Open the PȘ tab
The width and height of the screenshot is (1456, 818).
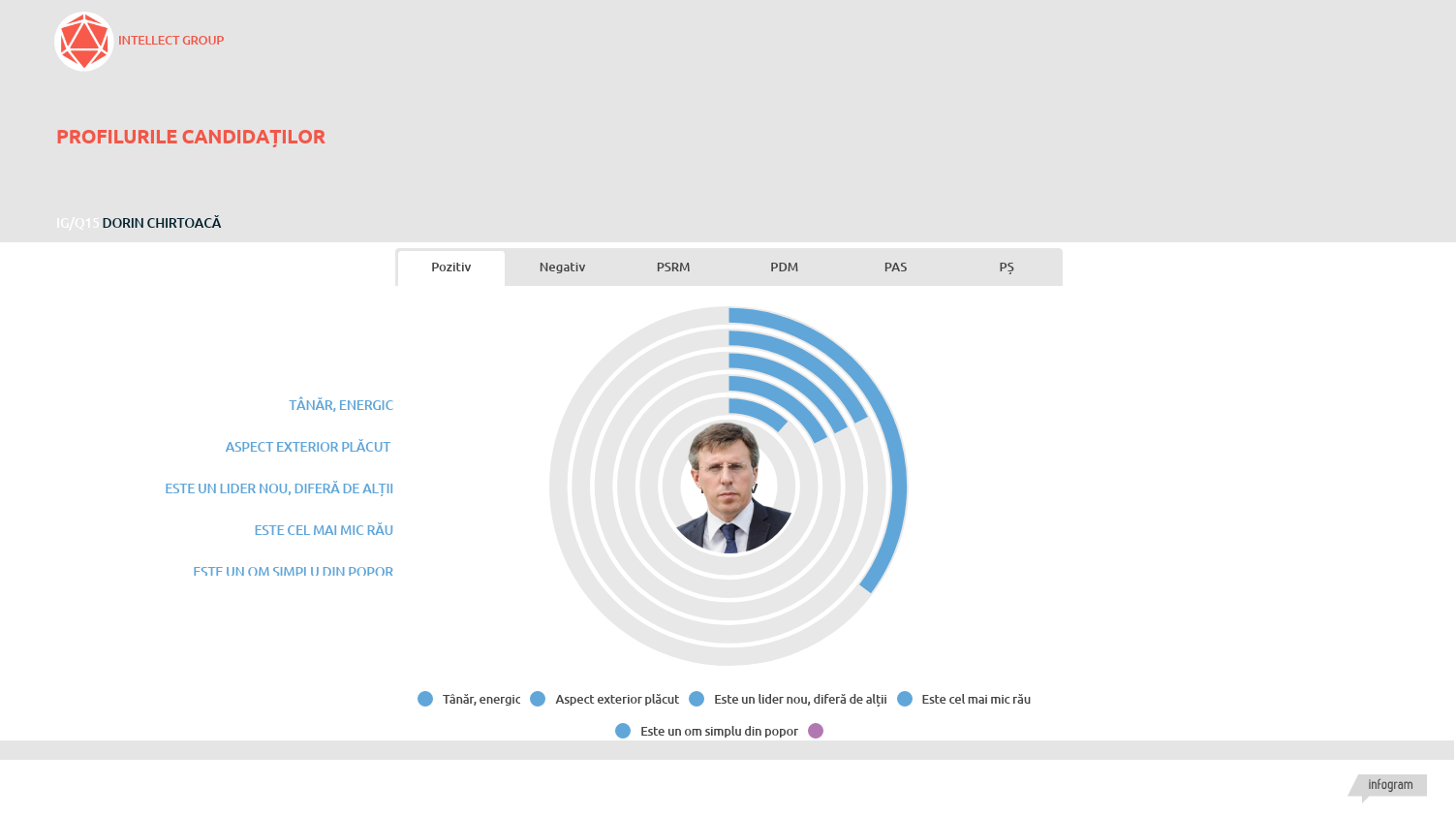pyautogui.click(x=1007, y=267)
